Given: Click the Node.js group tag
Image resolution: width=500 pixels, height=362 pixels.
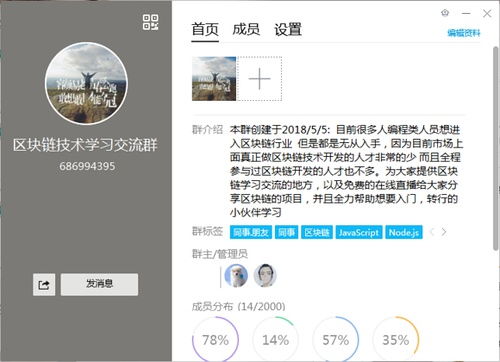Looking at the screenshot, I should (404, 232).
